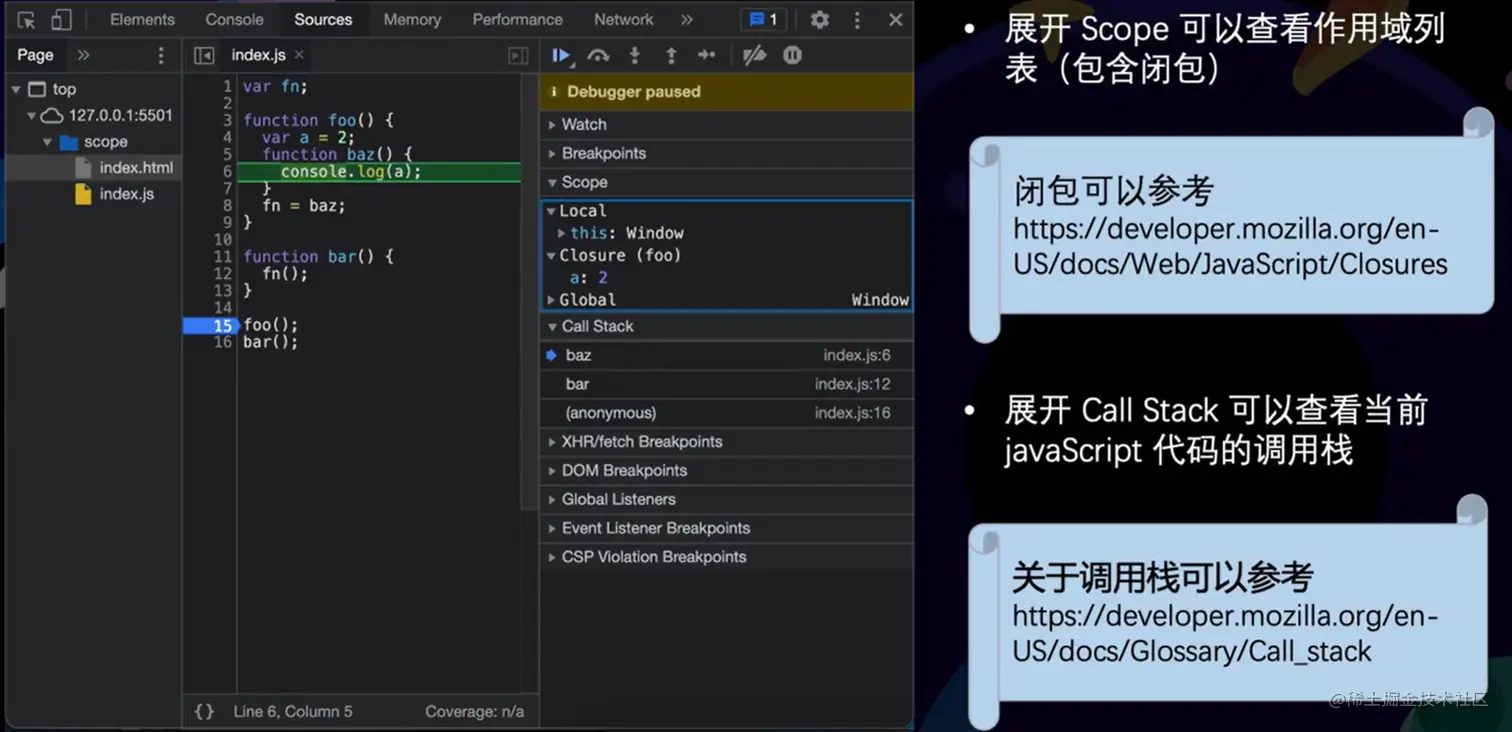This screenshot has height=732, width=1512.
Task: Select index.html in the file tree
Action: pos(138,167)
